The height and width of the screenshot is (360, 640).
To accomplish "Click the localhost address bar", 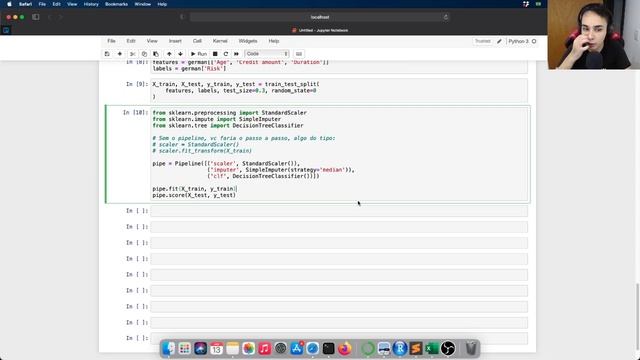I will coord(320,17).
